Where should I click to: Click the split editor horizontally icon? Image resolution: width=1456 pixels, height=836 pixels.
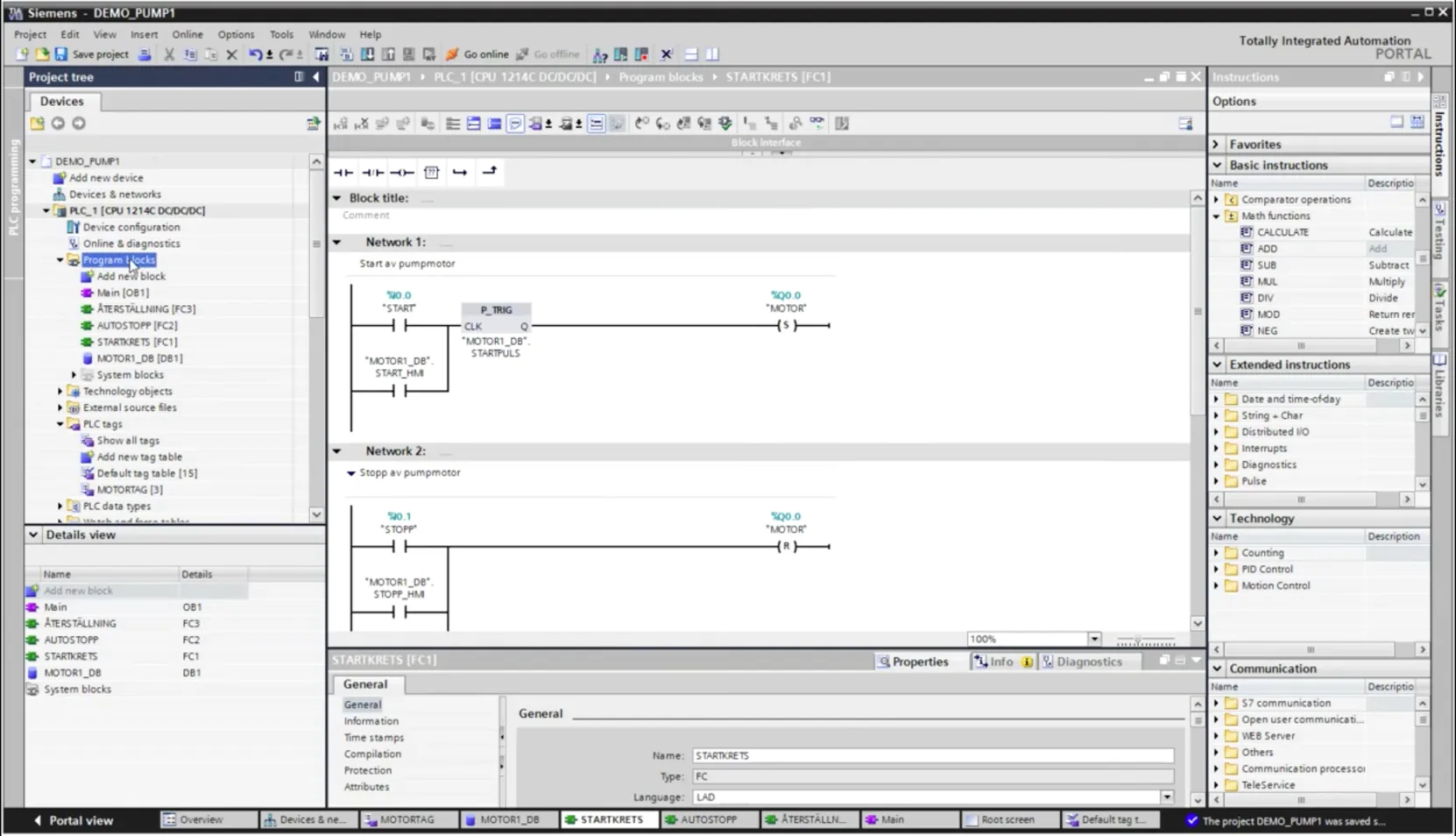coord(691,54)
